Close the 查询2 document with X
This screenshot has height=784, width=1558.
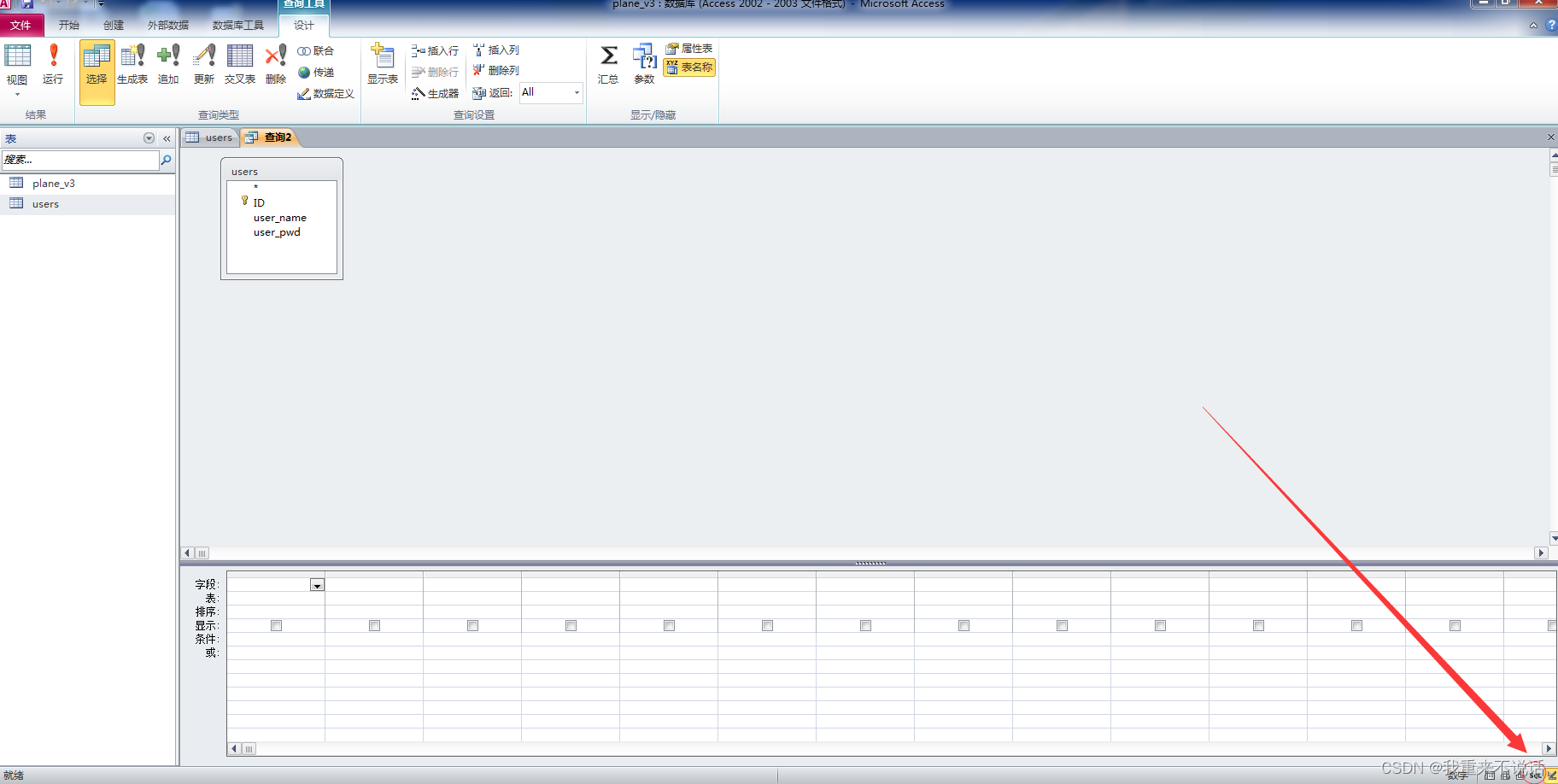pyautogui.click(x=1551, y=137)
